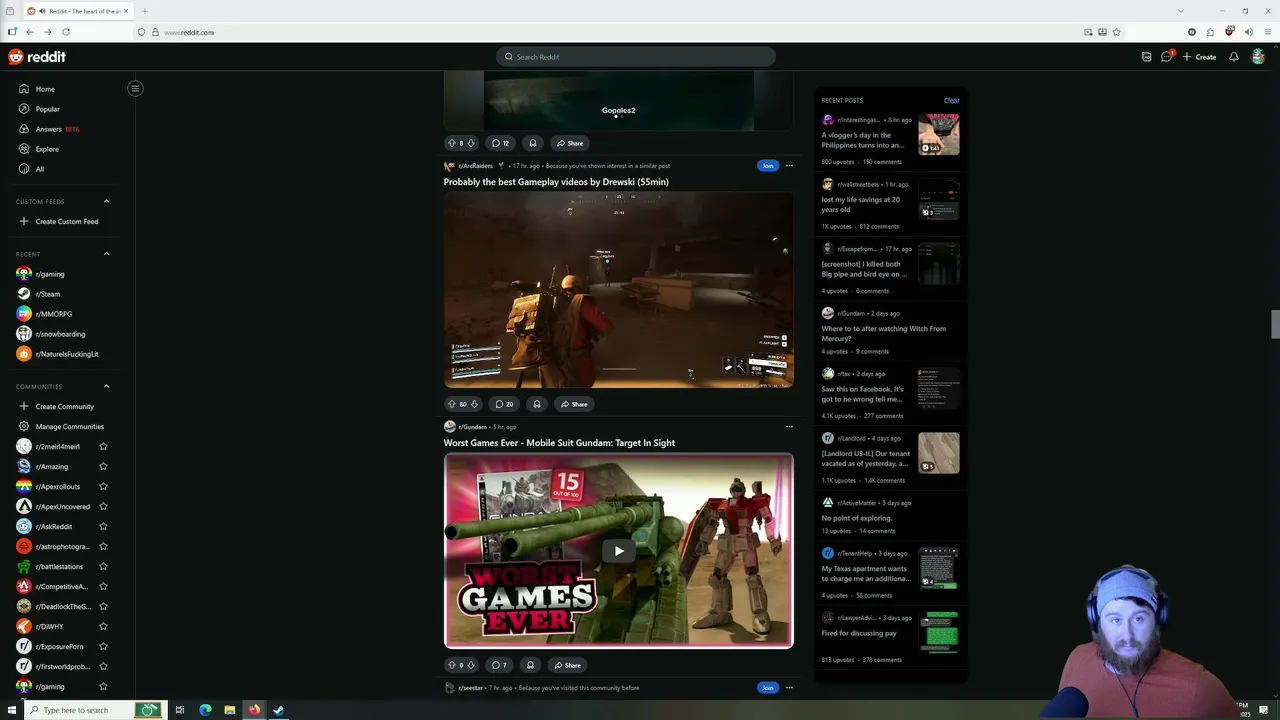Favorite r/ApexUncovered with its star
The image size is (1280, 720).
(103, 506)
